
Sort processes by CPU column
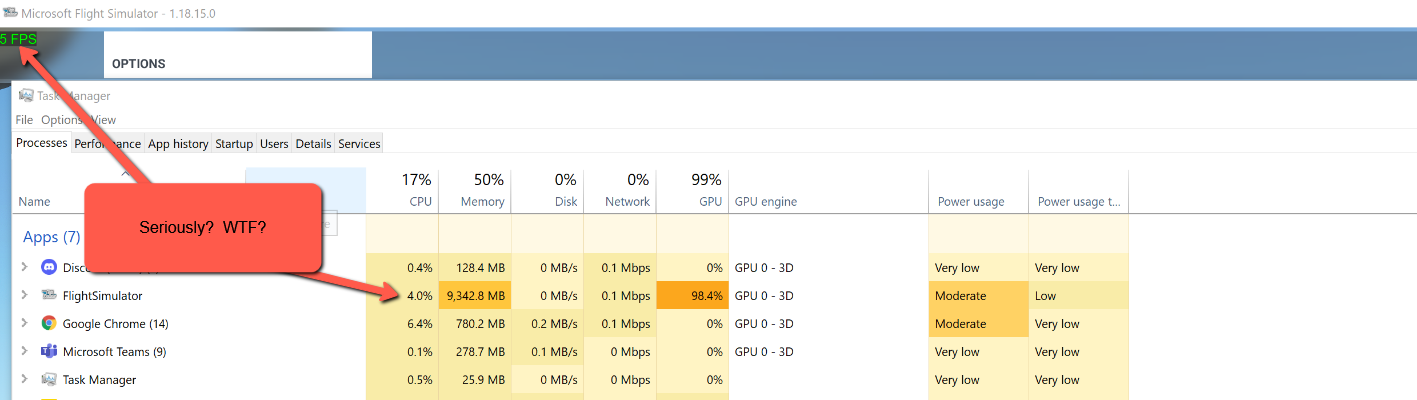(x=402, y=190)
